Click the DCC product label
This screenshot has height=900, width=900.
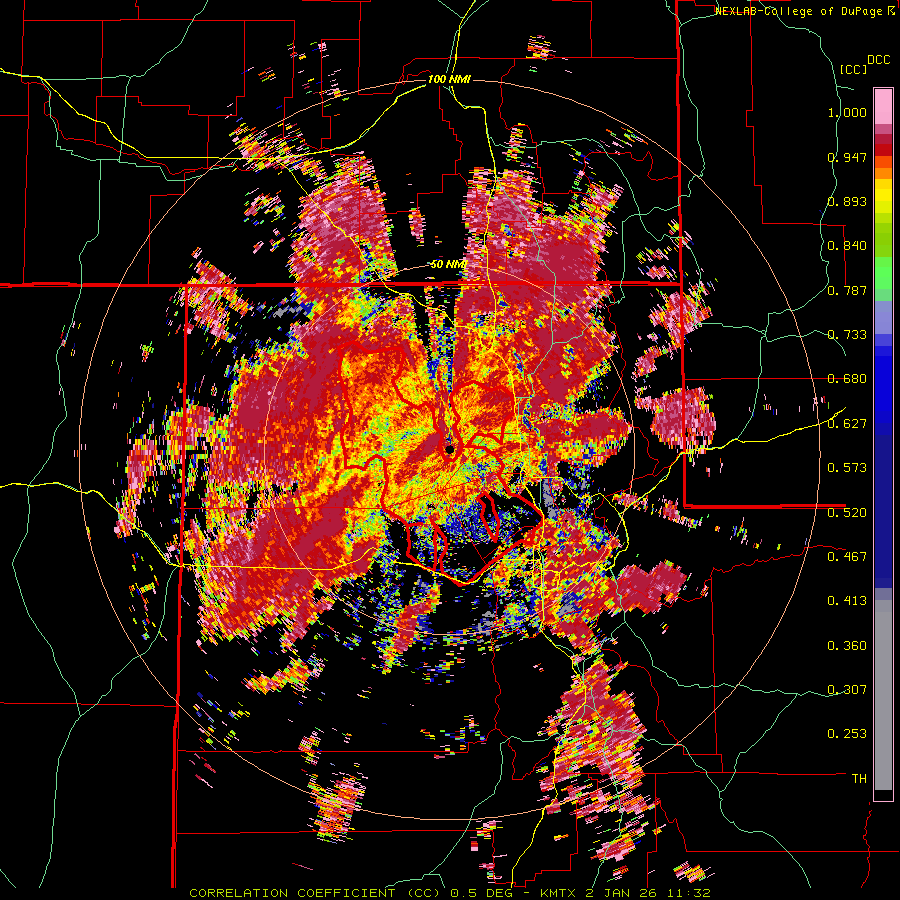point(878,60)
